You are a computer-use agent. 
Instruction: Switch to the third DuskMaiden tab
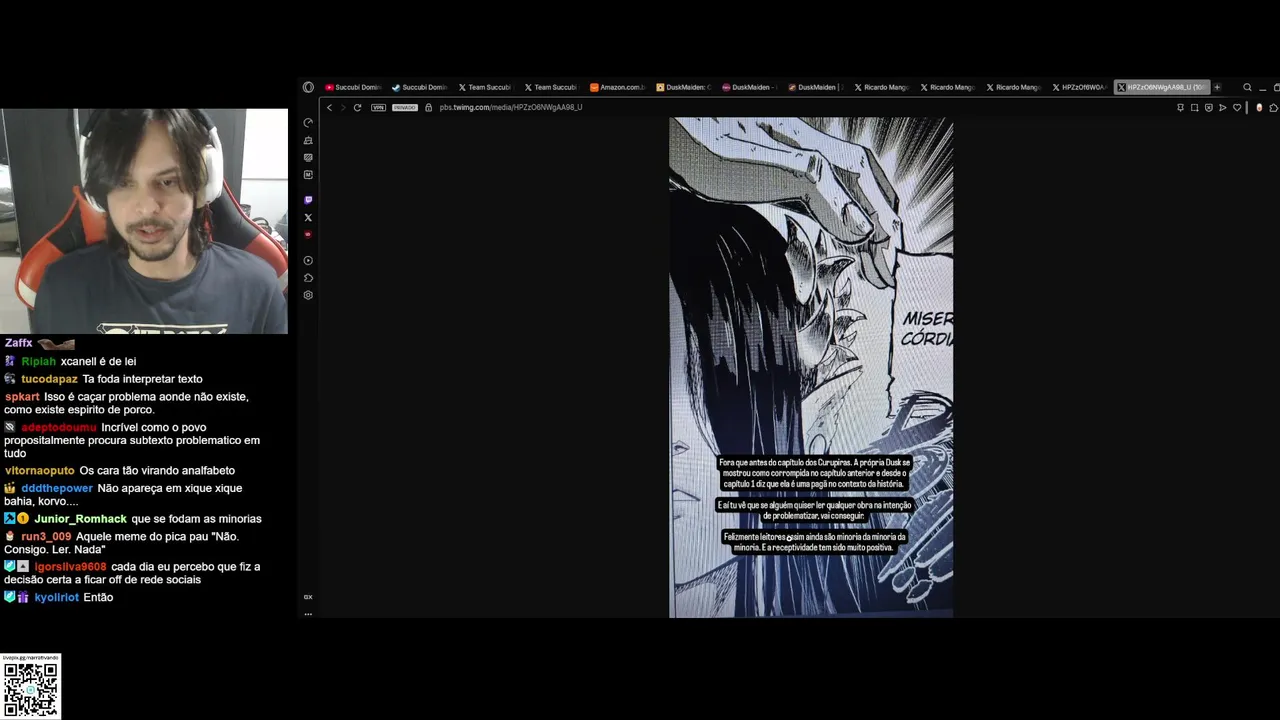[x=815, y=87]
